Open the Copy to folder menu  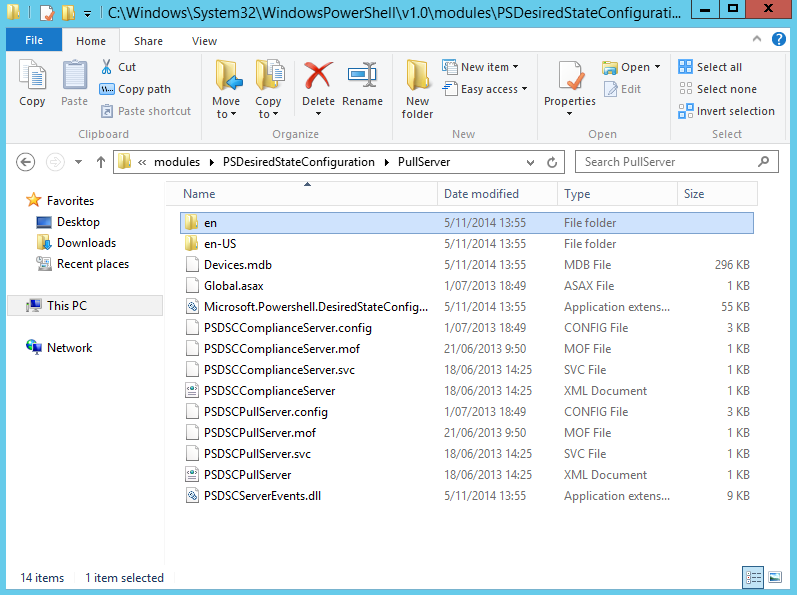click(x=268, y=89)
